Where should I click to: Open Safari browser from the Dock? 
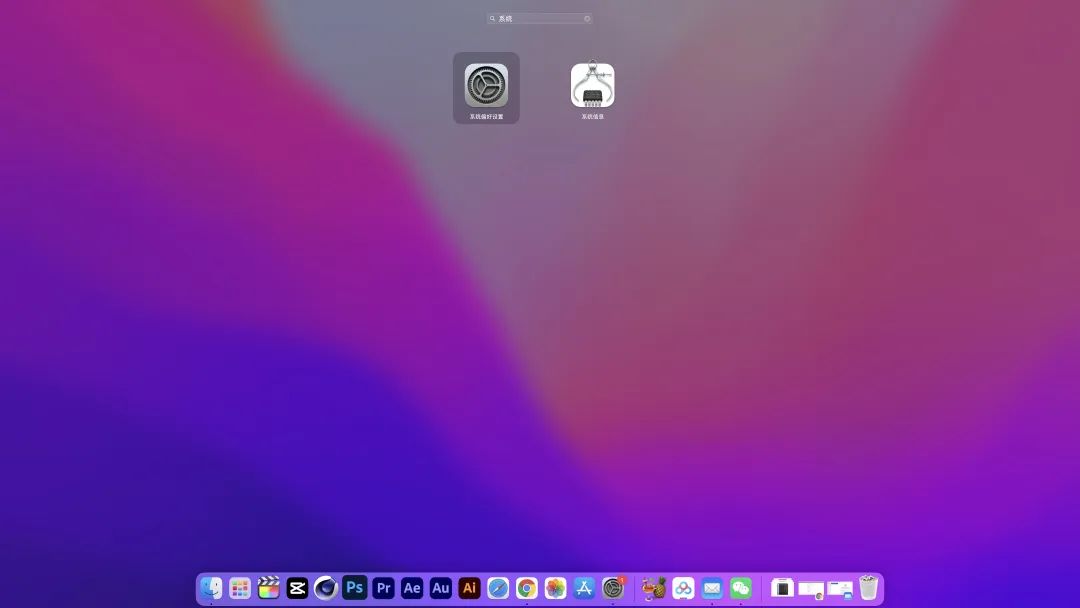pyautogui.click(x=498, y=588)
